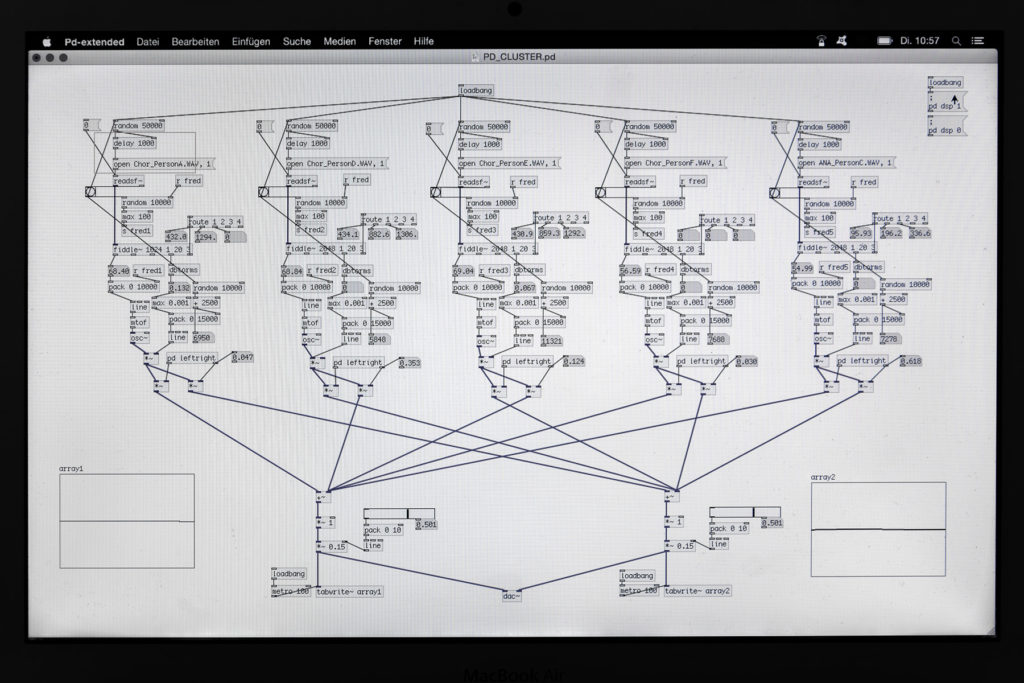Click the number box showing 859.3

549,234
